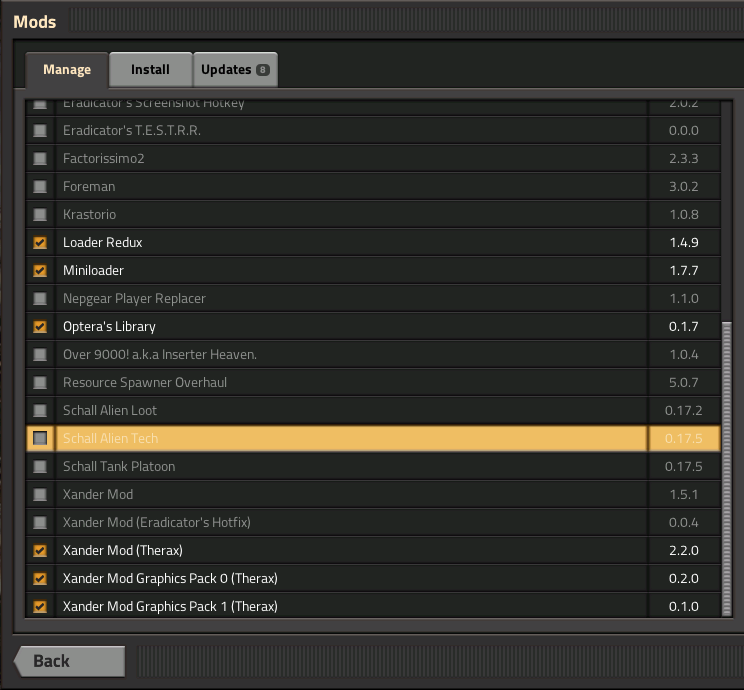Select the "Factorissimo2" mod name
This screenshot has height=690, width=744.
103,159
